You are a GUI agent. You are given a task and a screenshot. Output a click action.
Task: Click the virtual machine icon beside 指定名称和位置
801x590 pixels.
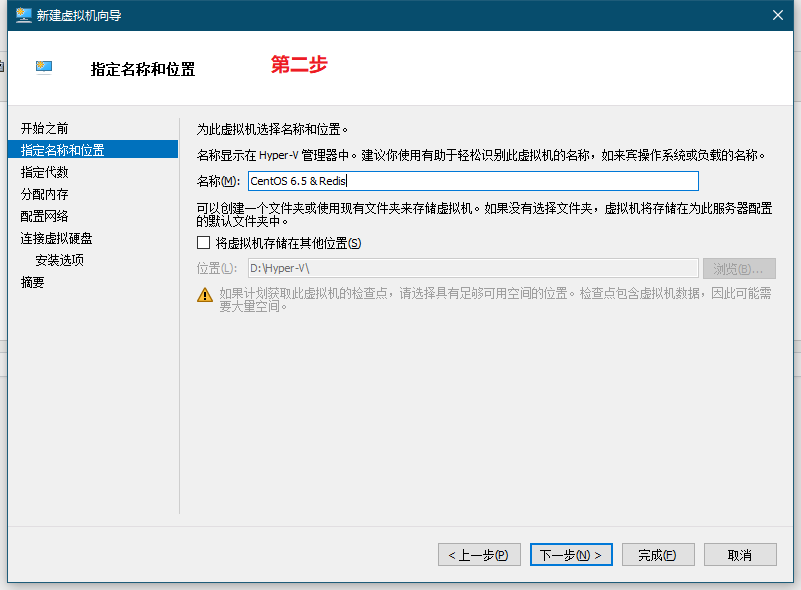[x=44, y=67]
